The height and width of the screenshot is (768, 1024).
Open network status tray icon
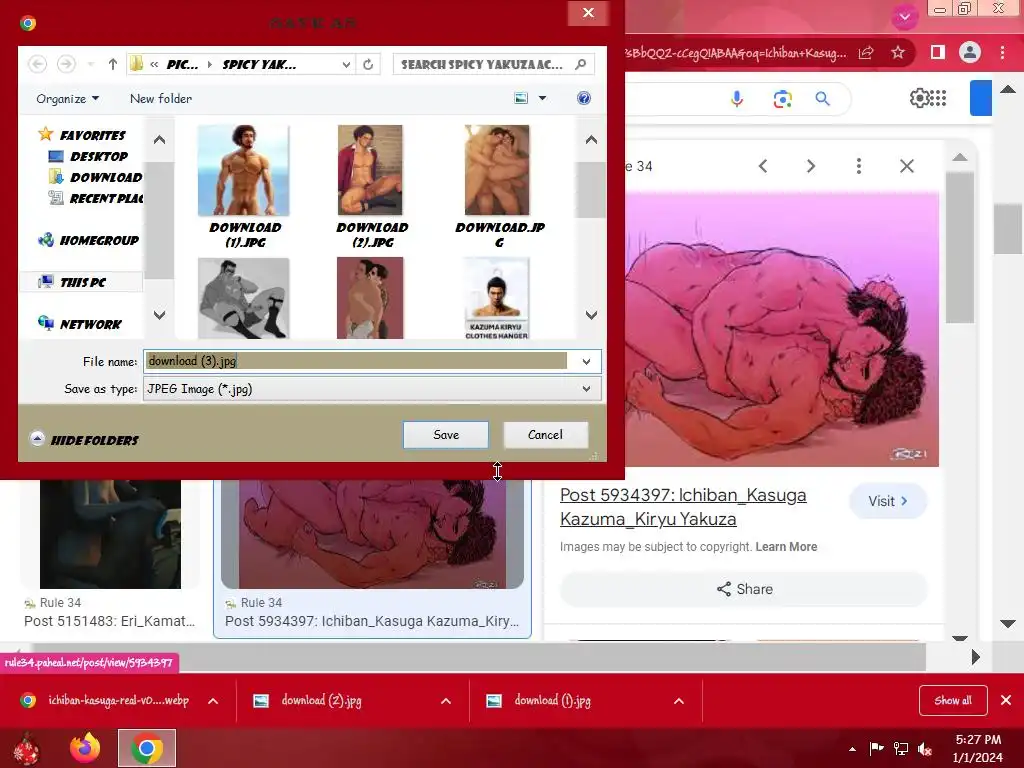tap(901, 748)
